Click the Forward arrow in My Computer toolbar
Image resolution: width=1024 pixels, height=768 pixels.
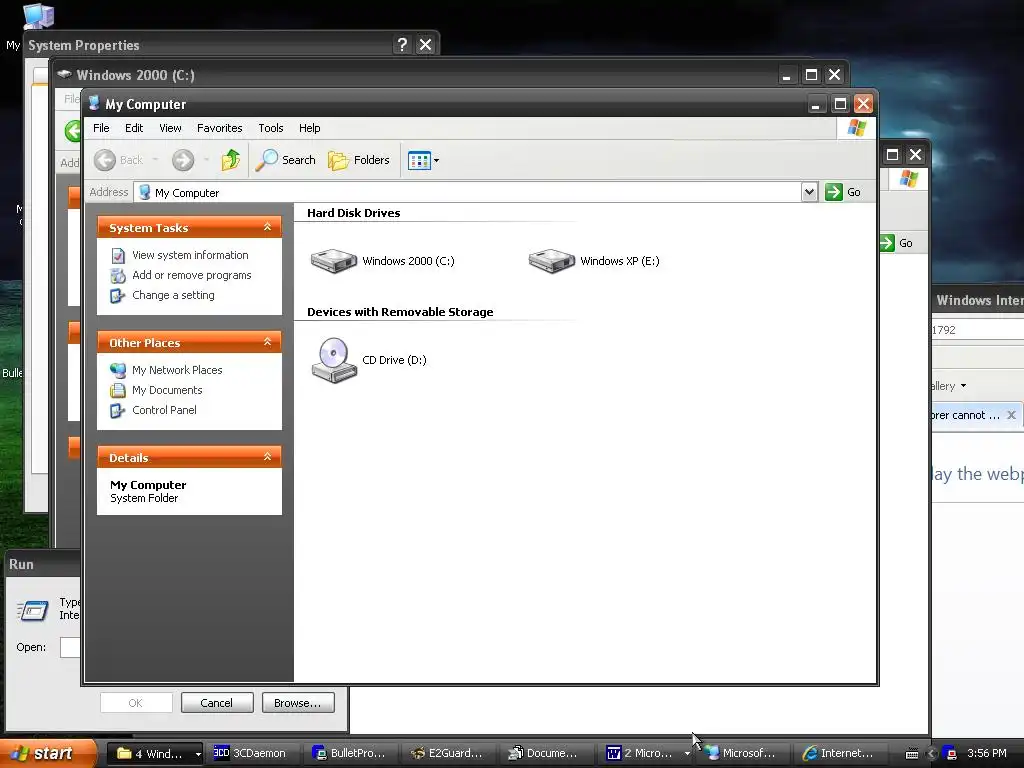[183, 160]
